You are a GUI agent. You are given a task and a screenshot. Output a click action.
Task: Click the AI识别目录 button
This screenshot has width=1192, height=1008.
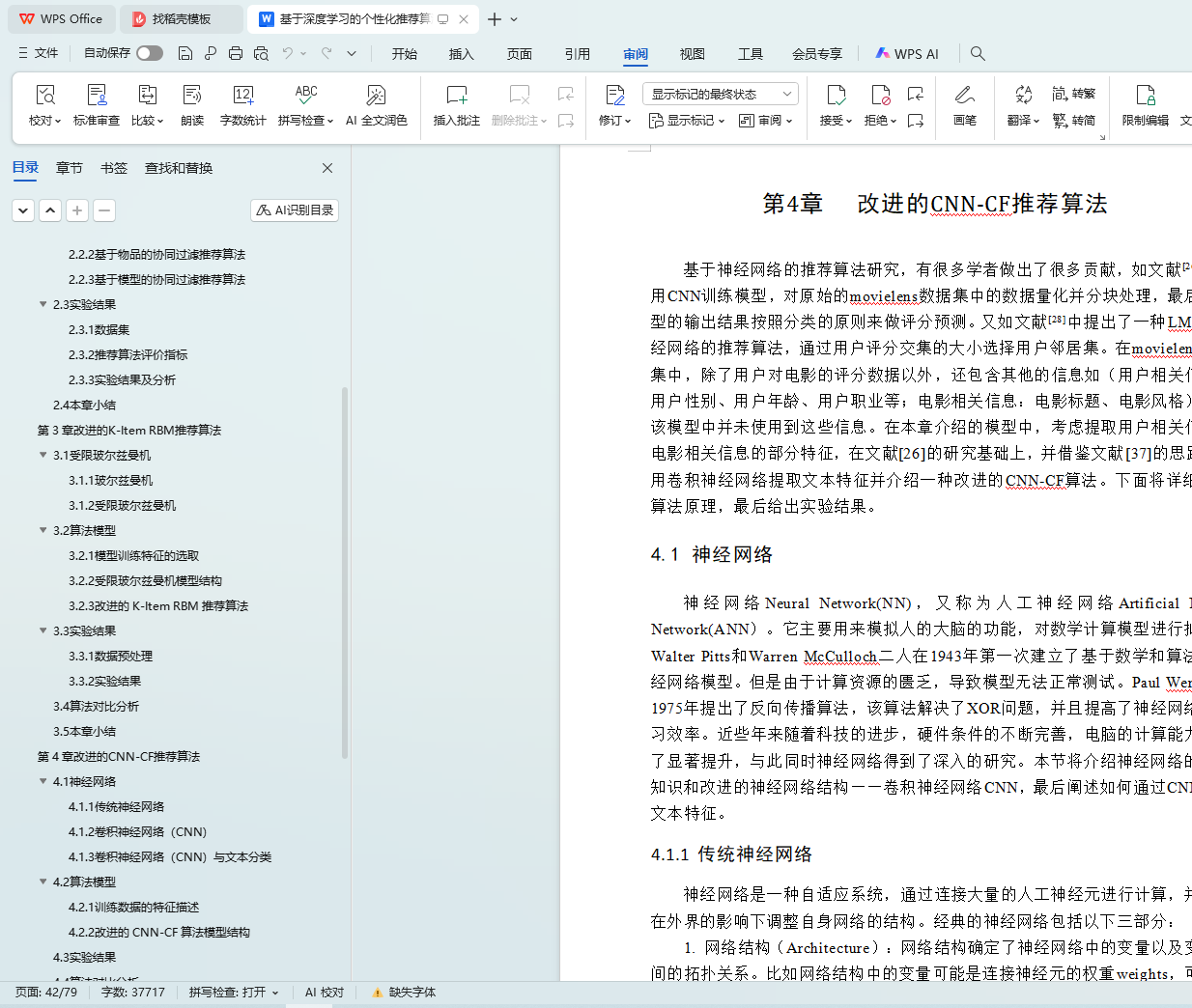(295, 210)
